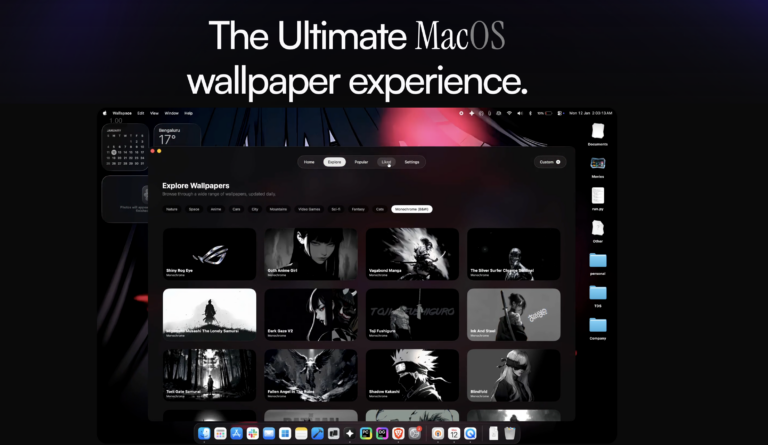Select the Torii Gate Samurai wallpaper

tap(210, 375)
